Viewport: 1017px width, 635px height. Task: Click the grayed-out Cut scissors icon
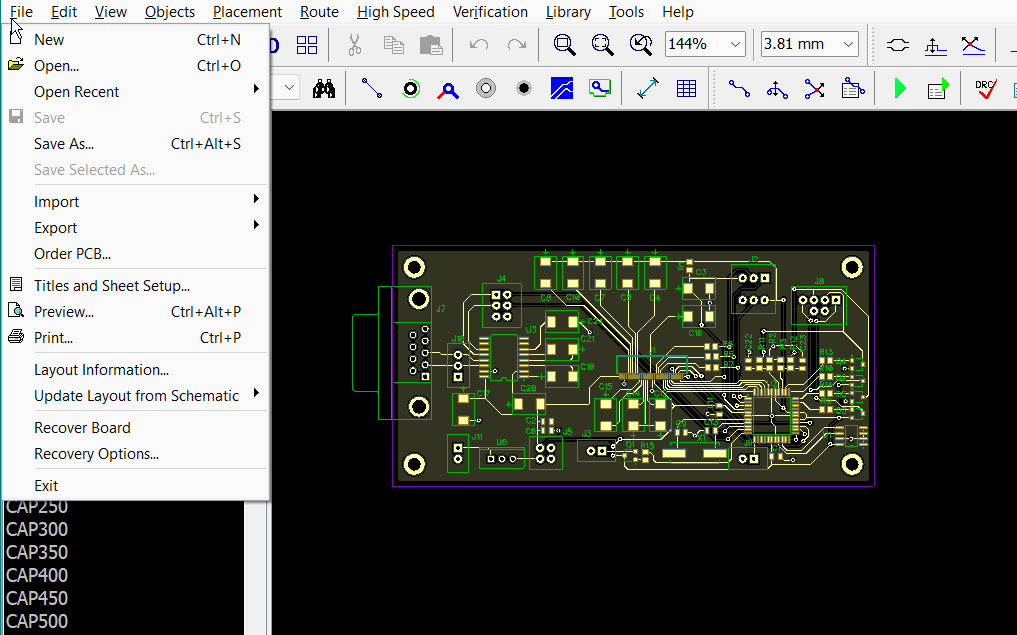(x=354, y=45)
